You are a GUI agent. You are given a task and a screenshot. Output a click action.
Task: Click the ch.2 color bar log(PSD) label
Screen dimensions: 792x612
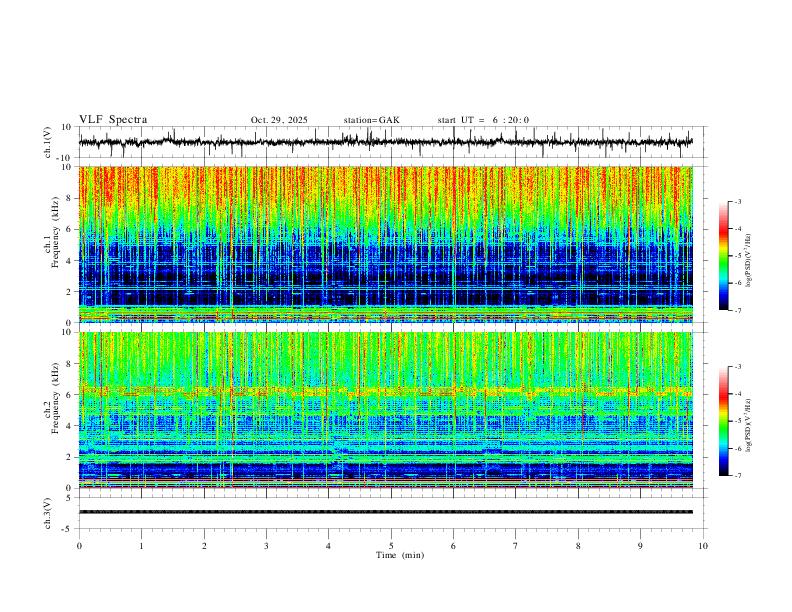tap(749, 426)
